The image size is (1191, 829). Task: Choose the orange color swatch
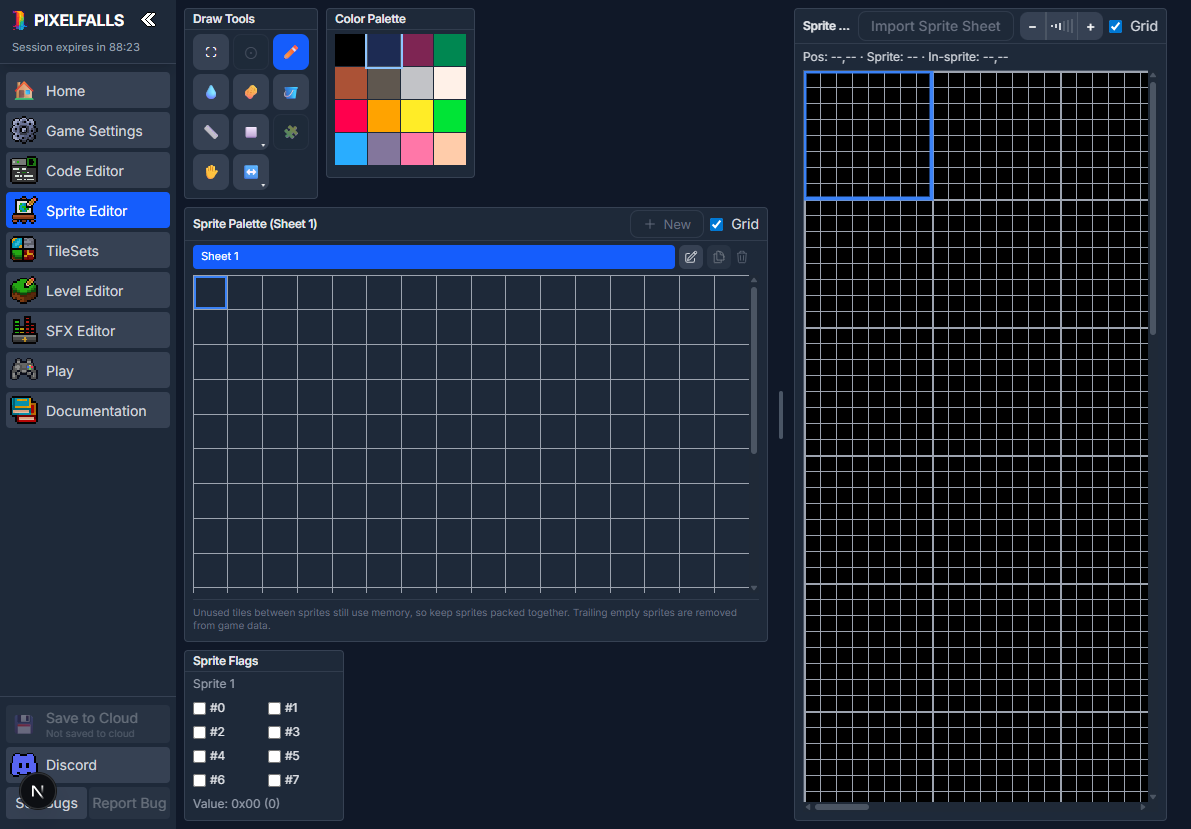[x=384, y=116]
